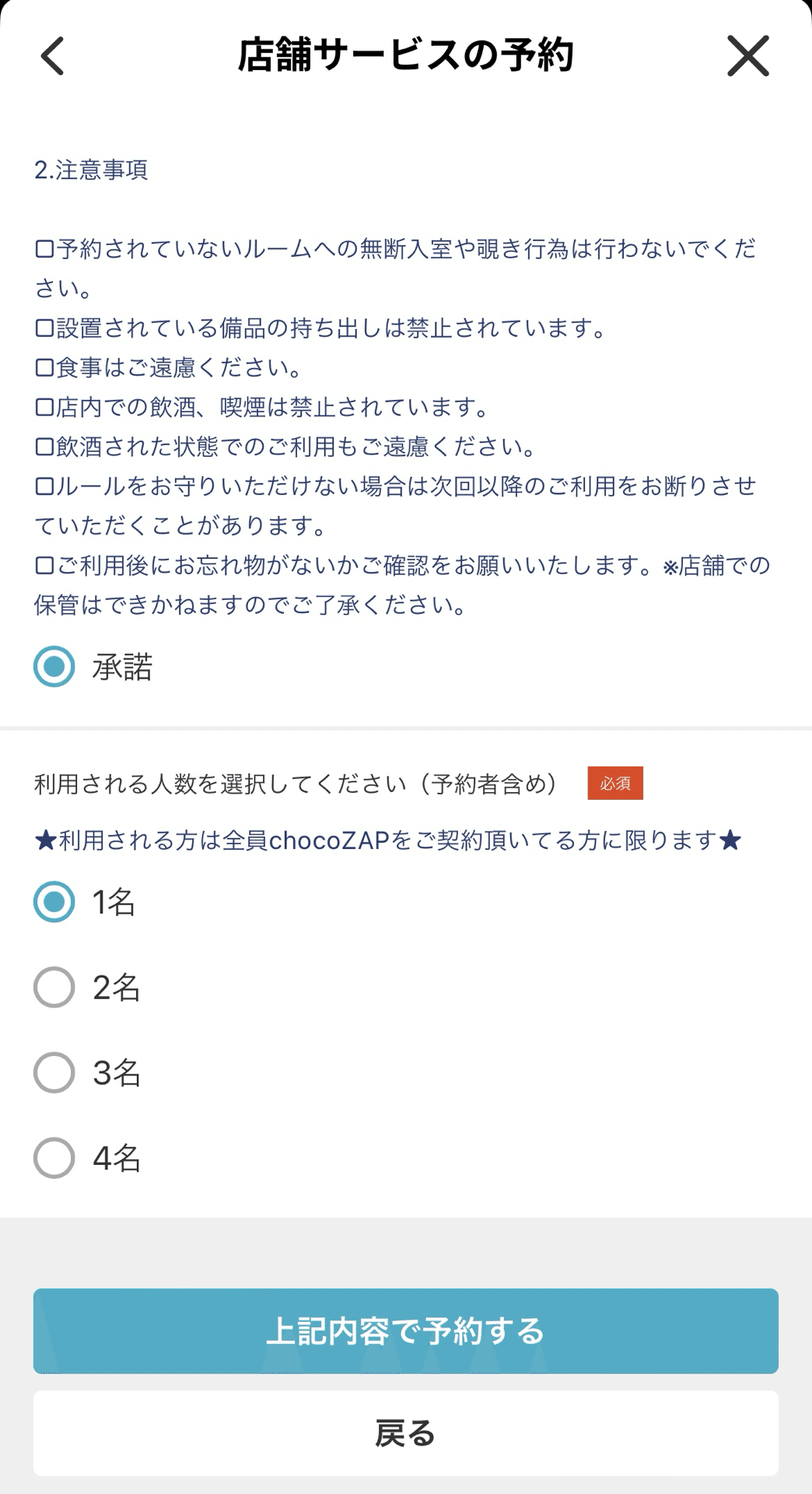The height and width of the screenshot is (1494, 812).
Task: Click the back arrow in the header
Action: coord(51,56)
